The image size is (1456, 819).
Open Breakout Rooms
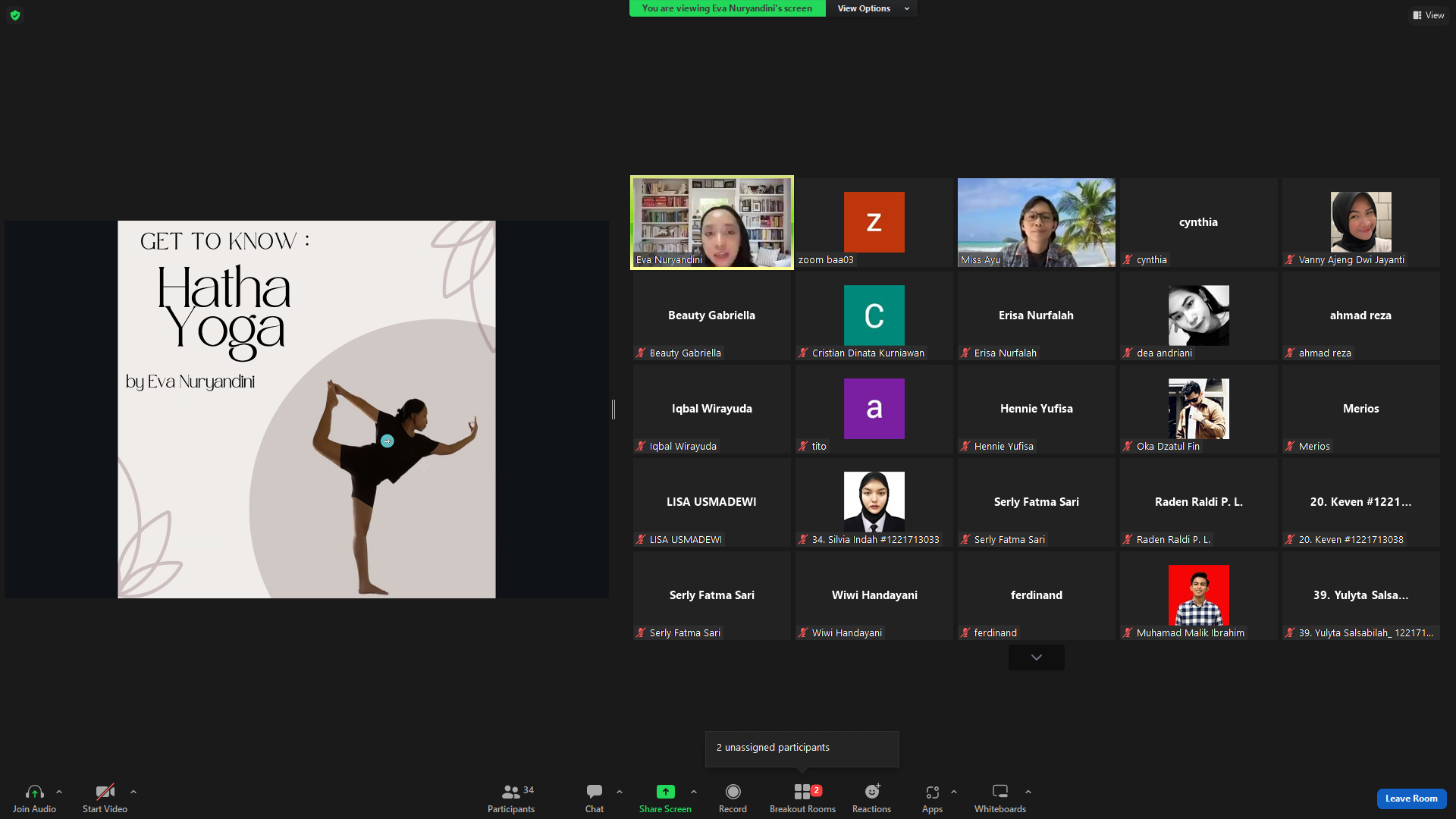802,799
